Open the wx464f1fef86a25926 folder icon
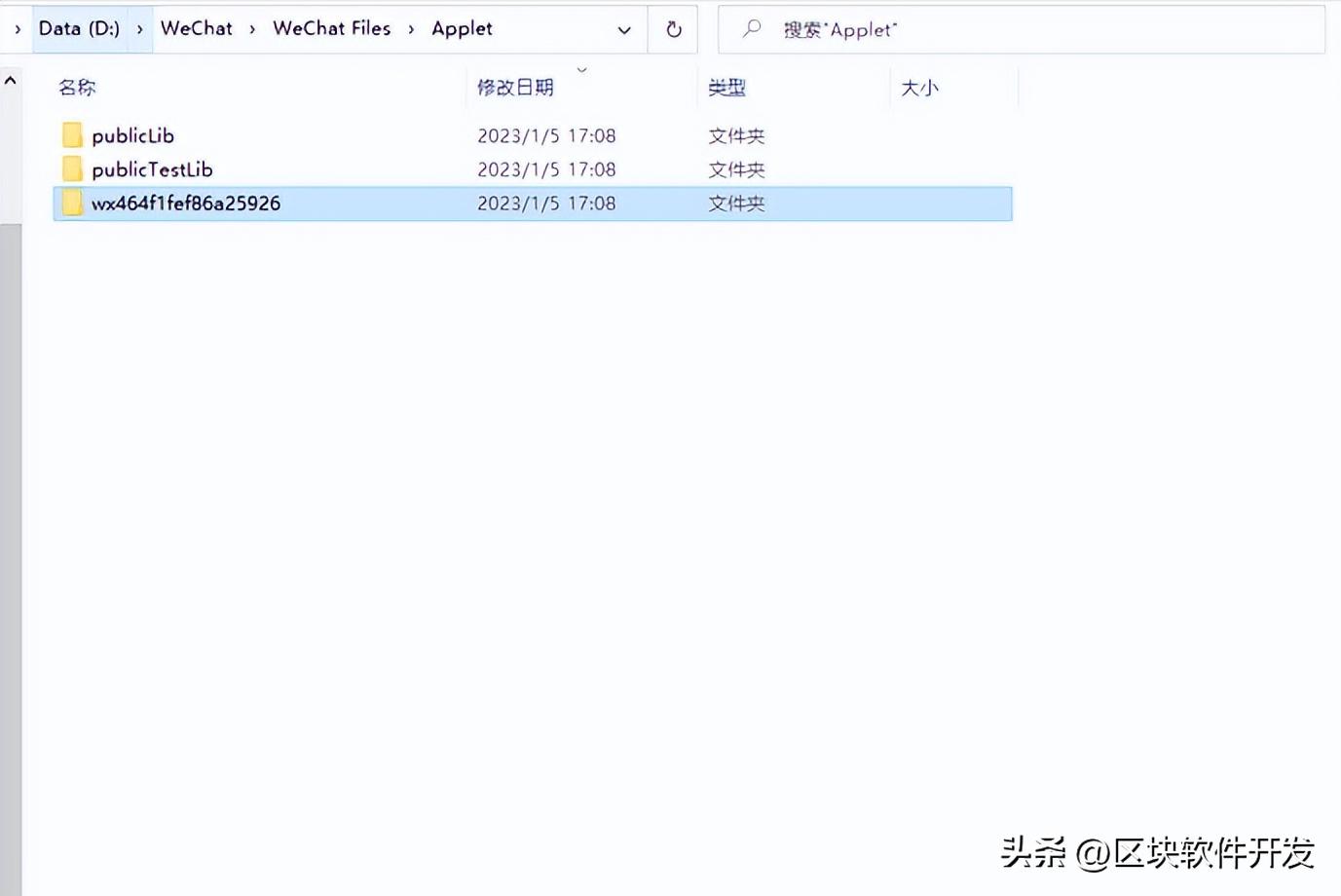The height and width of the screenshot is (896, 1341). coord(185,204)
